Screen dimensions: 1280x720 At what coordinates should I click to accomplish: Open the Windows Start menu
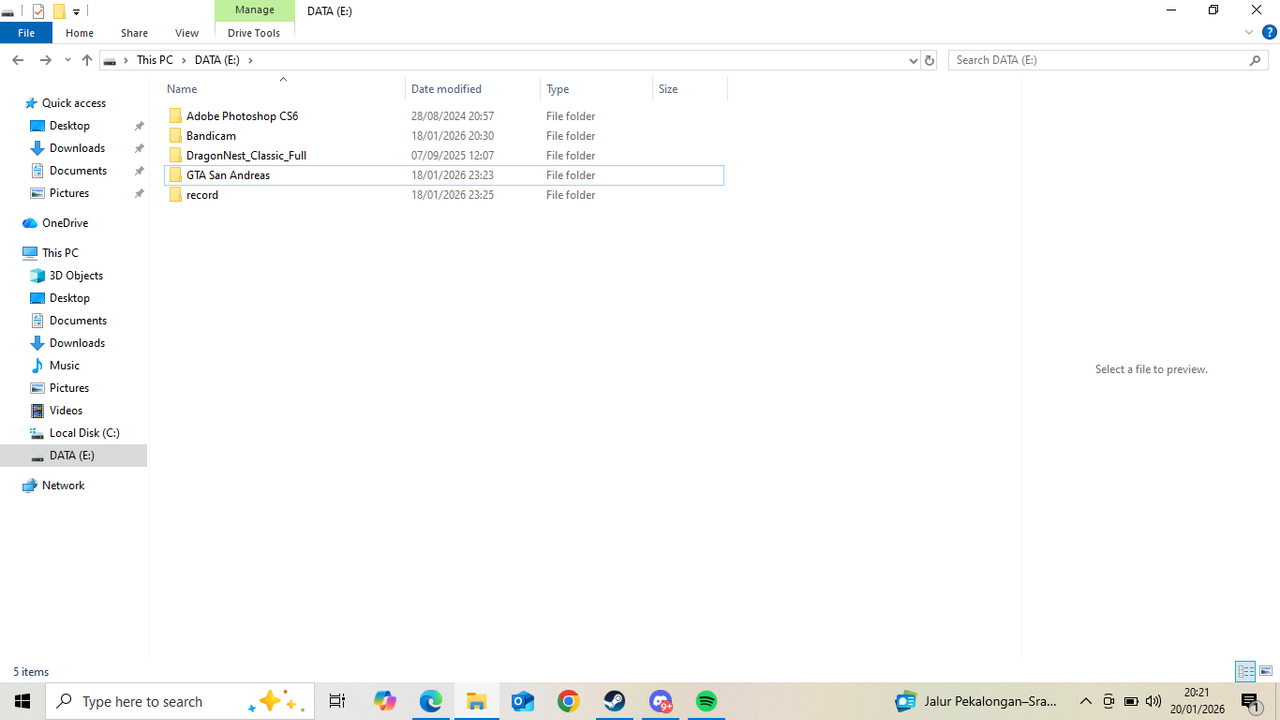click(22, 701)
